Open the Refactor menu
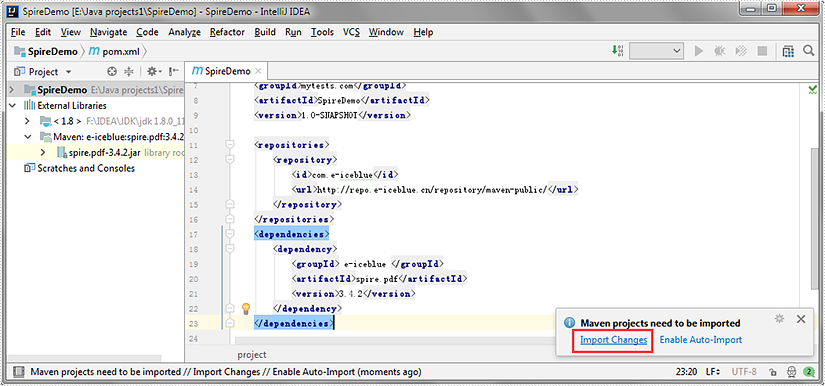This screenshot has height=386, width=825. (x=227, y=32)
